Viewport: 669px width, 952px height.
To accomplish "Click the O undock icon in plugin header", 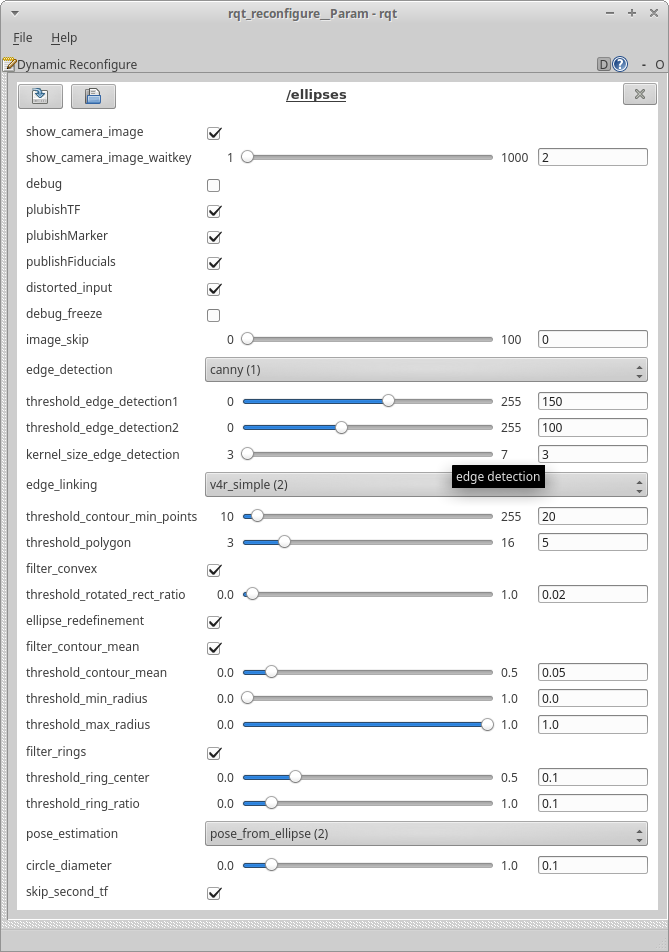I will click(659, 64).
